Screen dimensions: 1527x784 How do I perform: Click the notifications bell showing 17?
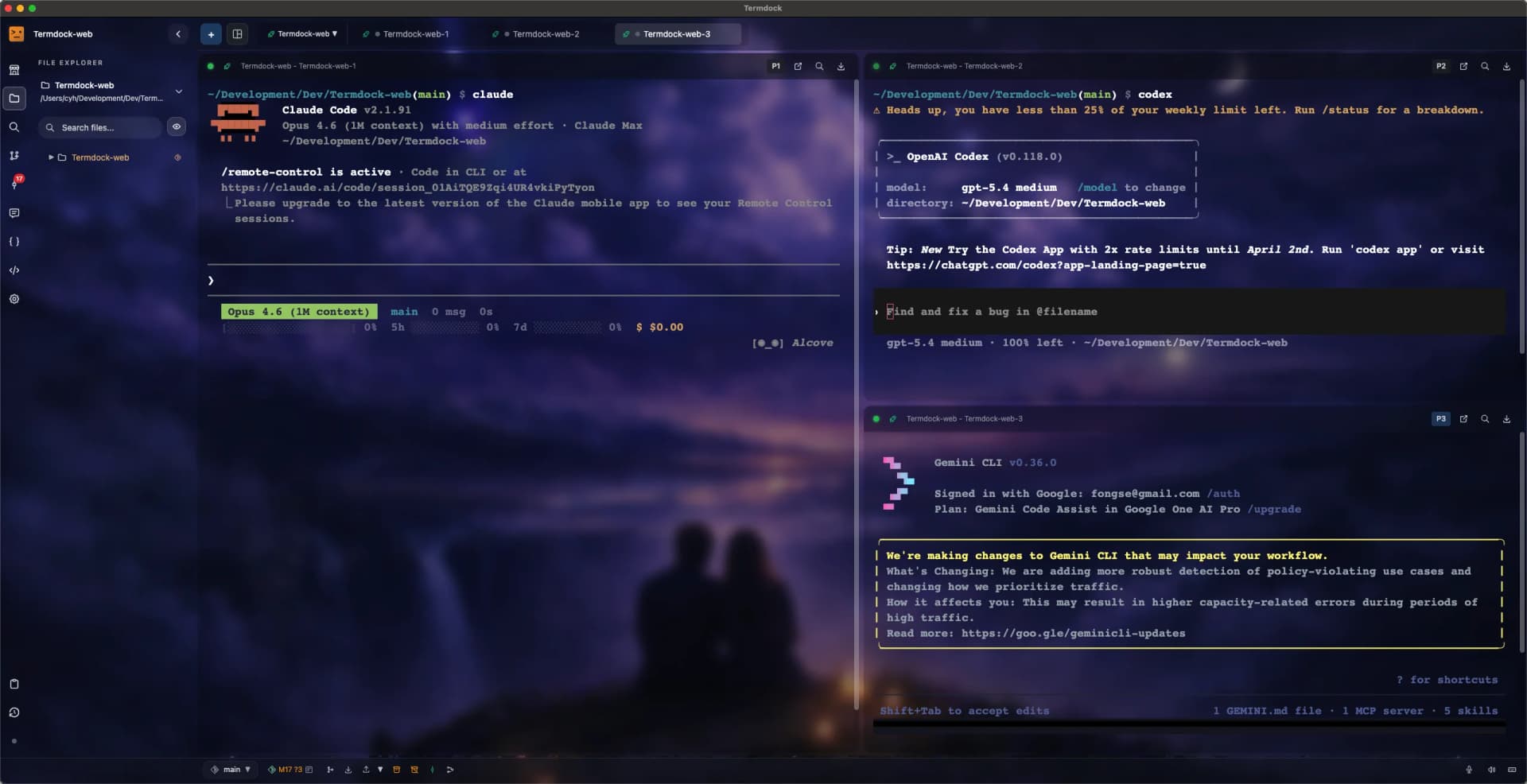(x=14, y=184)
